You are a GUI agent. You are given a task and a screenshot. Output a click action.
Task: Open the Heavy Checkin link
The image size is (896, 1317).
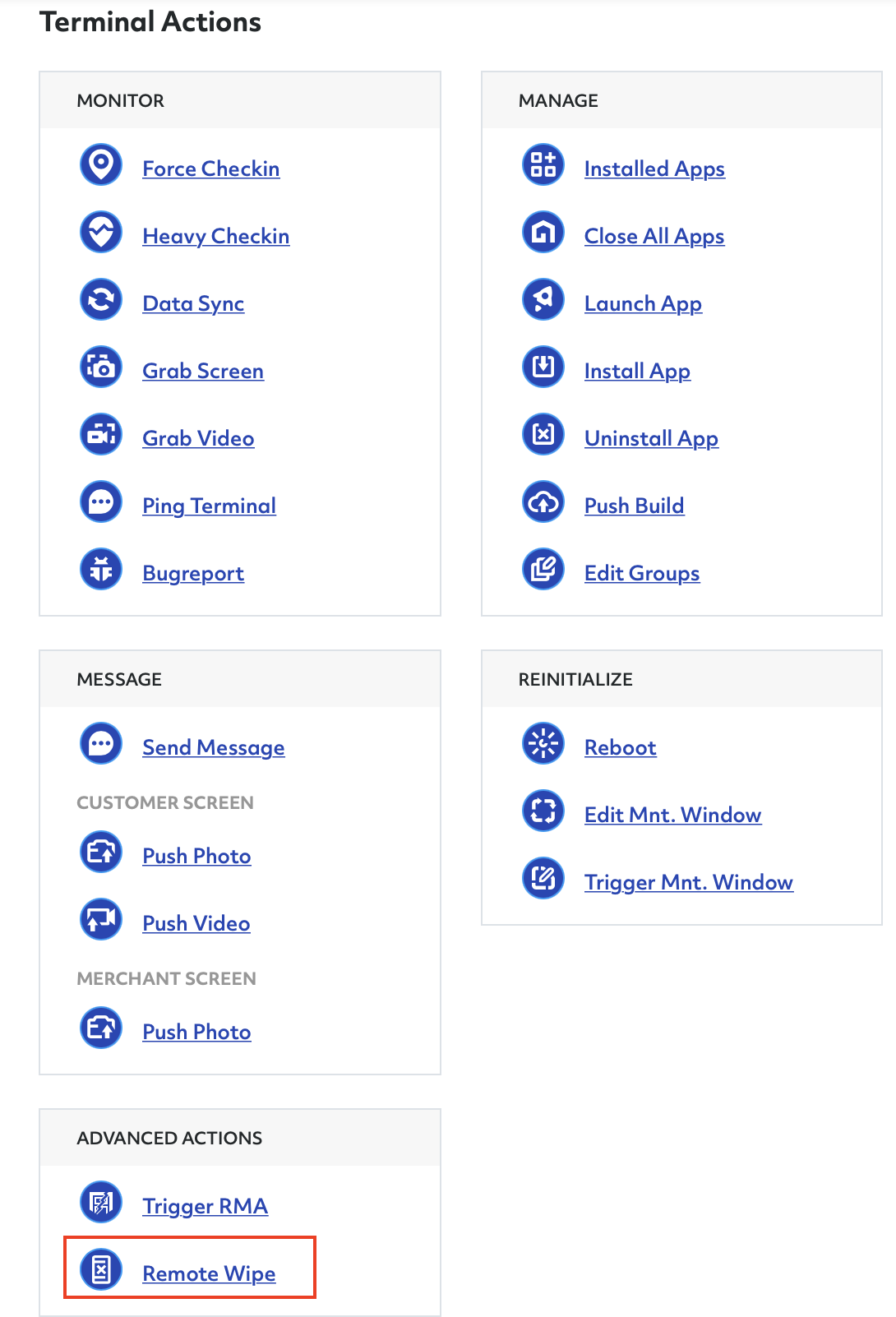(x=216, y=237)
